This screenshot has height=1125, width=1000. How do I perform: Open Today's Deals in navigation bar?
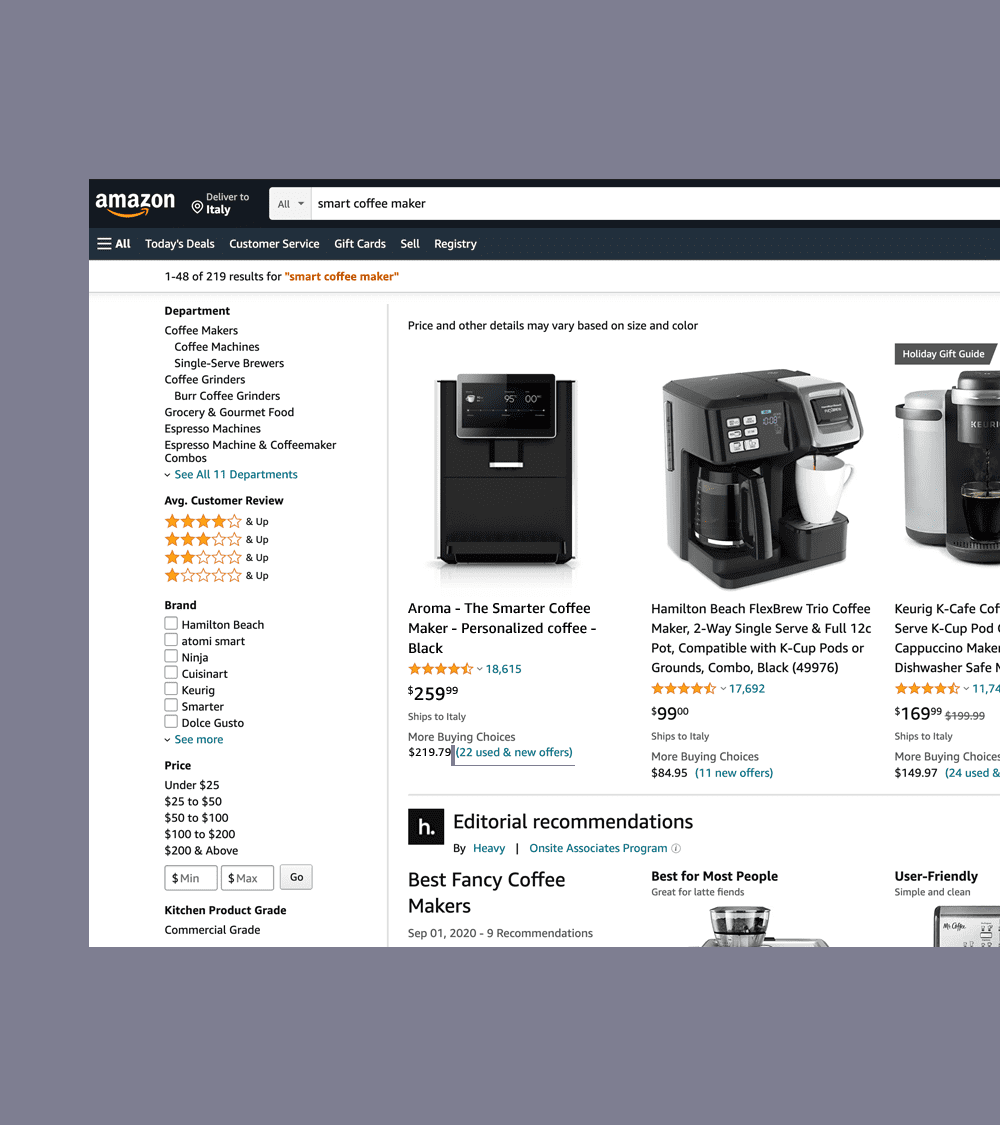click(179, 244)
